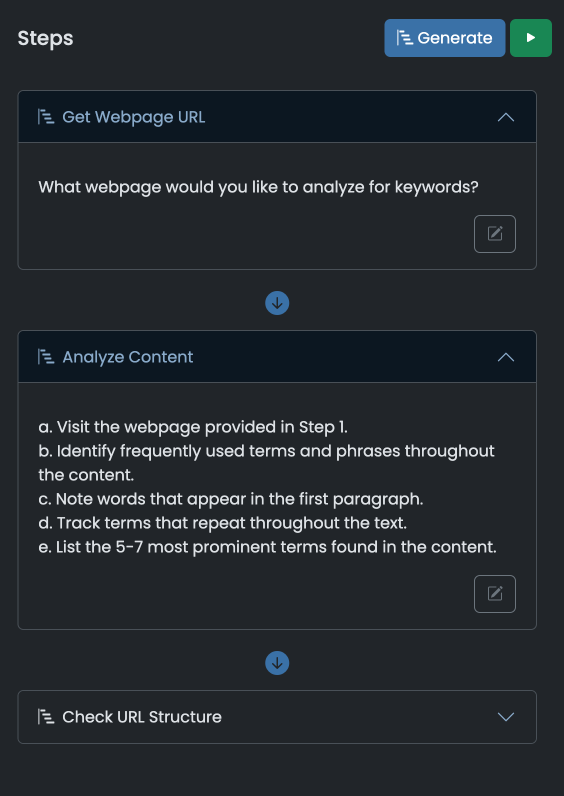Expand the Check URL Structure step

(506, 717)
